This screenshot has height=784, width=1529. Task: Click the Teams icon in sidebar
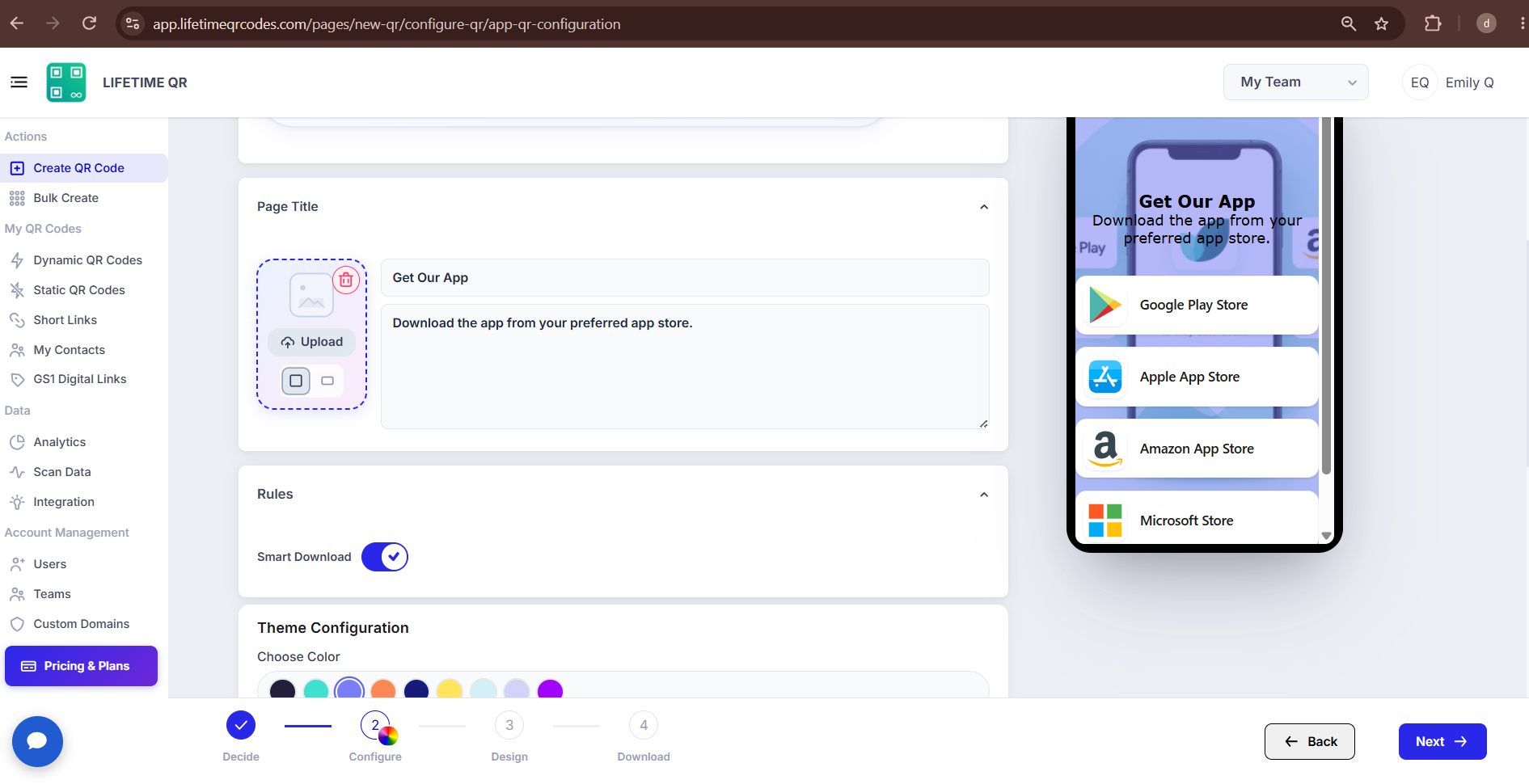point(17,594)
